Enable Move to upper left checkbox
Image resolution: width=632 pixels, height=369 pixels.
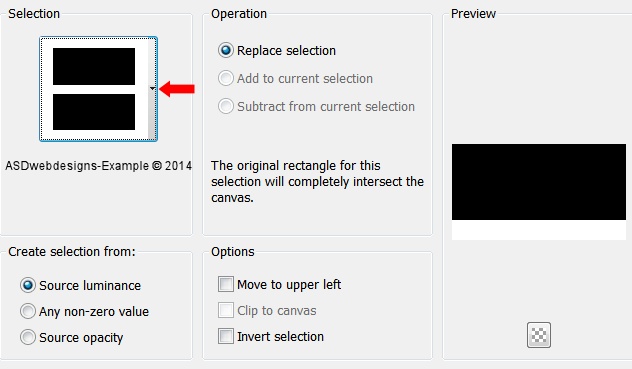[226, 284]
